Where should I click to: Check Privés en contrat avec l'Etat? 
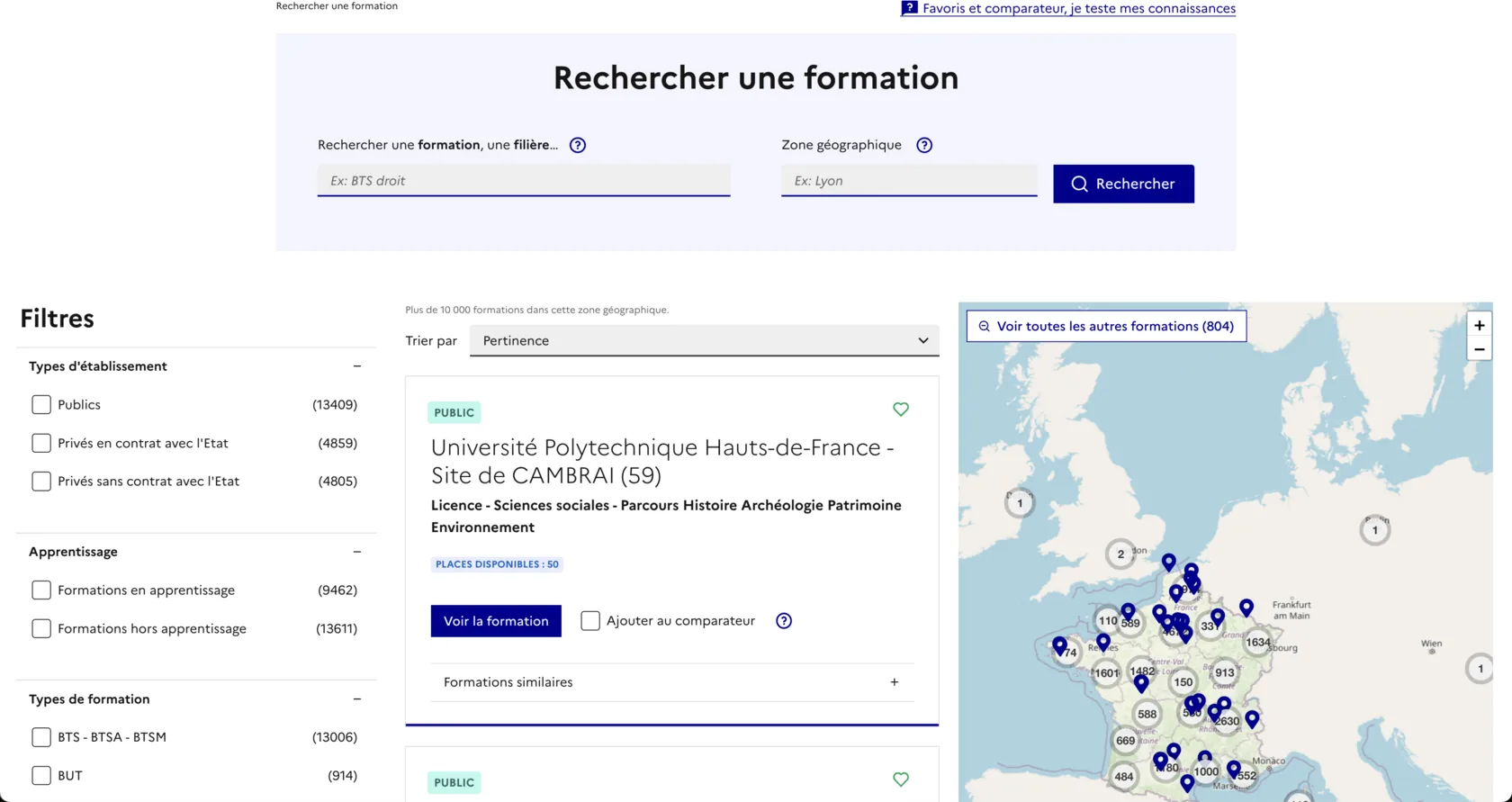[41, 443]
